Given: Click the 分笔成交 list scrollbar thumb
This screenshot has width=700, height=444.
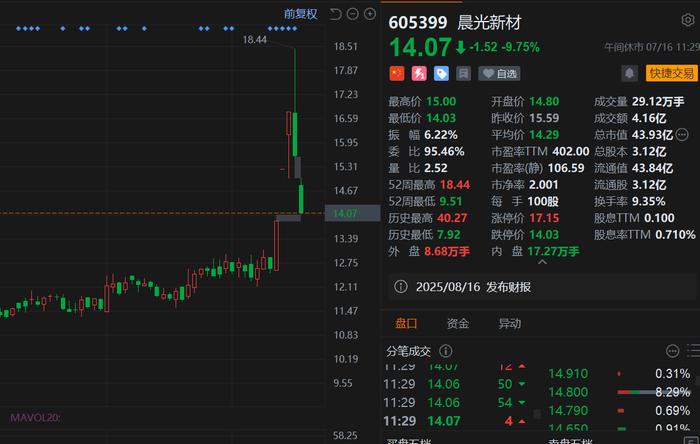Looking at the screenshot, I should tap(538, 414).
